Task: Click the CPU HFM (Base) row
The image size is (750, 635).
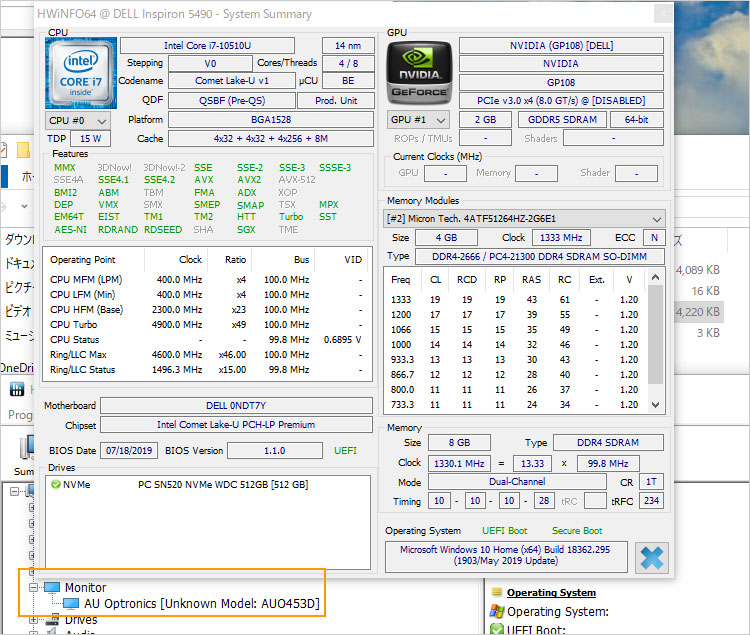Action: coord(207,310)
